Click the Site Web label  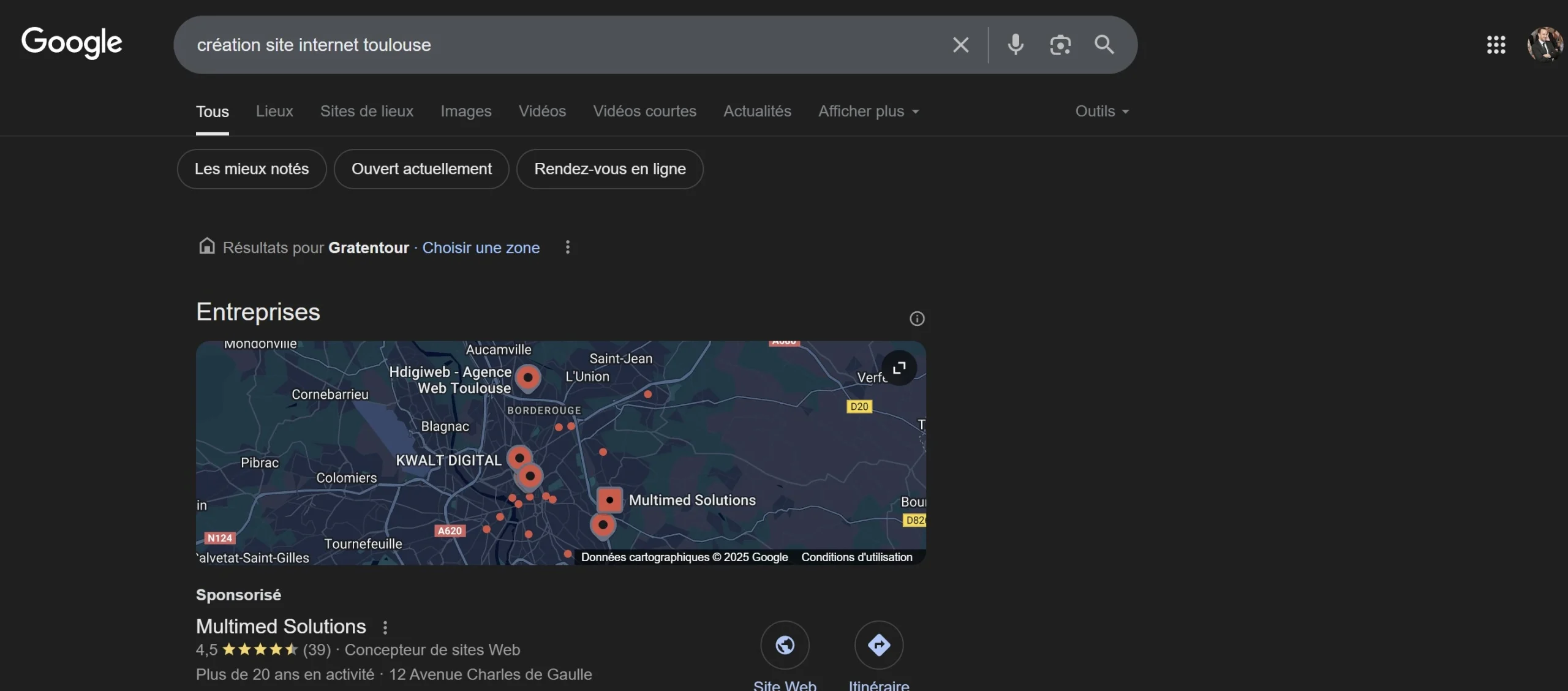[x=785, y=685]
